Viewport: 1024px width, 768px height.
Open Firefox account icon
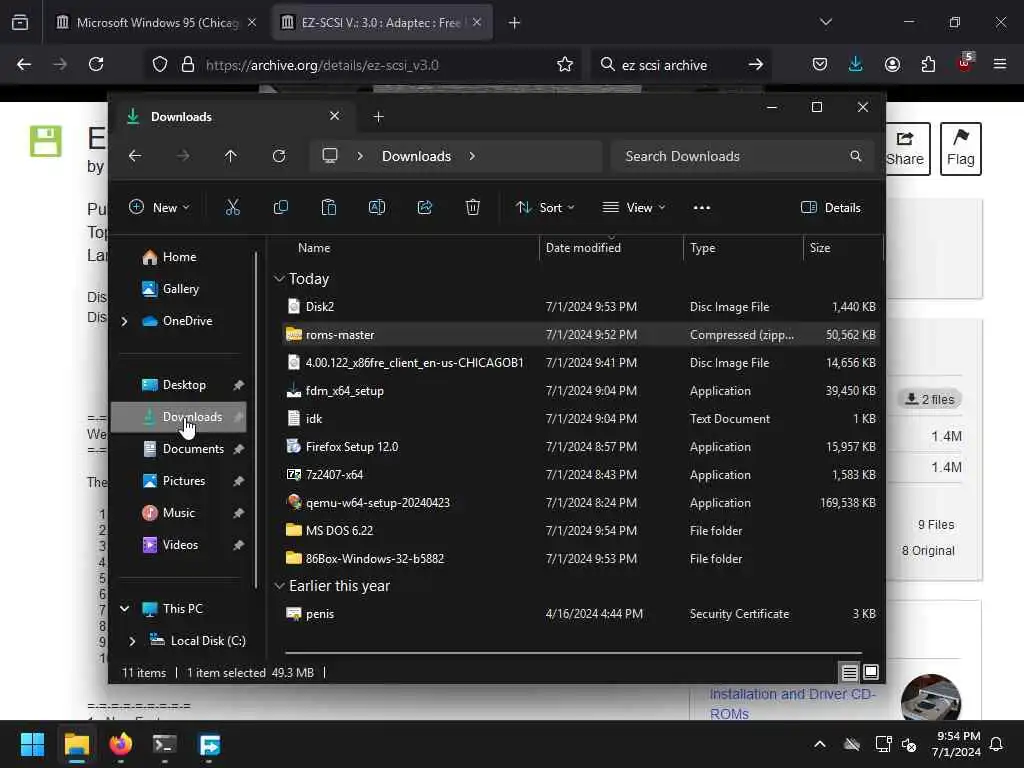pyautogui.click(x=892, y=64)
